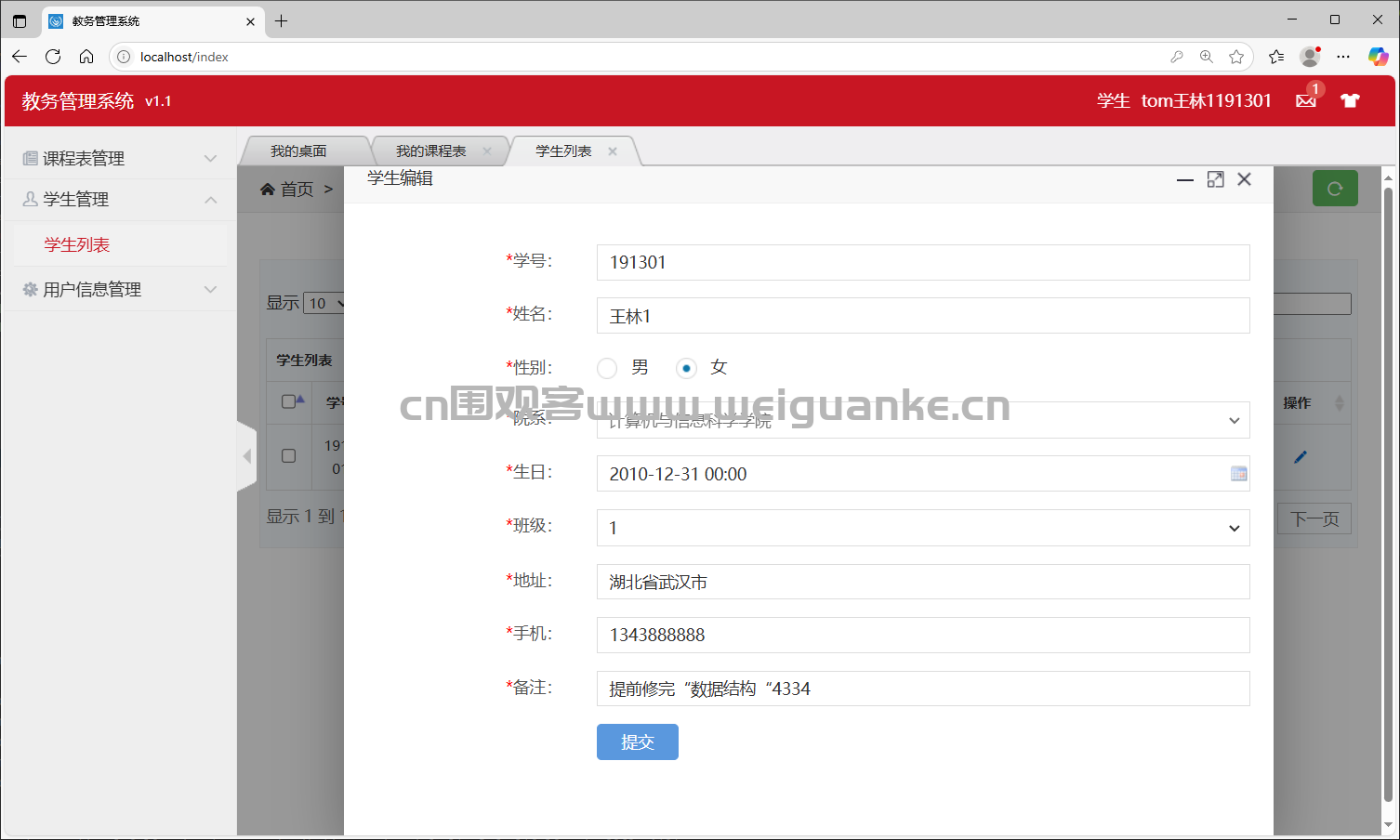Click the user name tom王林1191301
The height and width of the screenshot is (840, 1400).
click(x=1206, y=100)
